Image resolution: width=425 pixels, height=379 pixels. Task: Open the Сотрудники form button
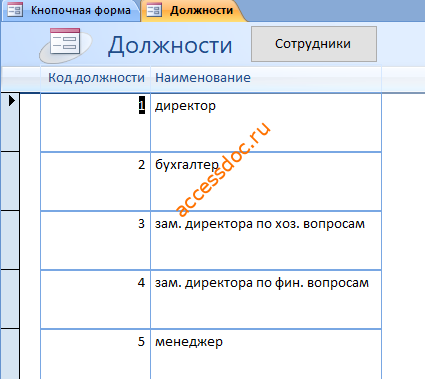314,44
